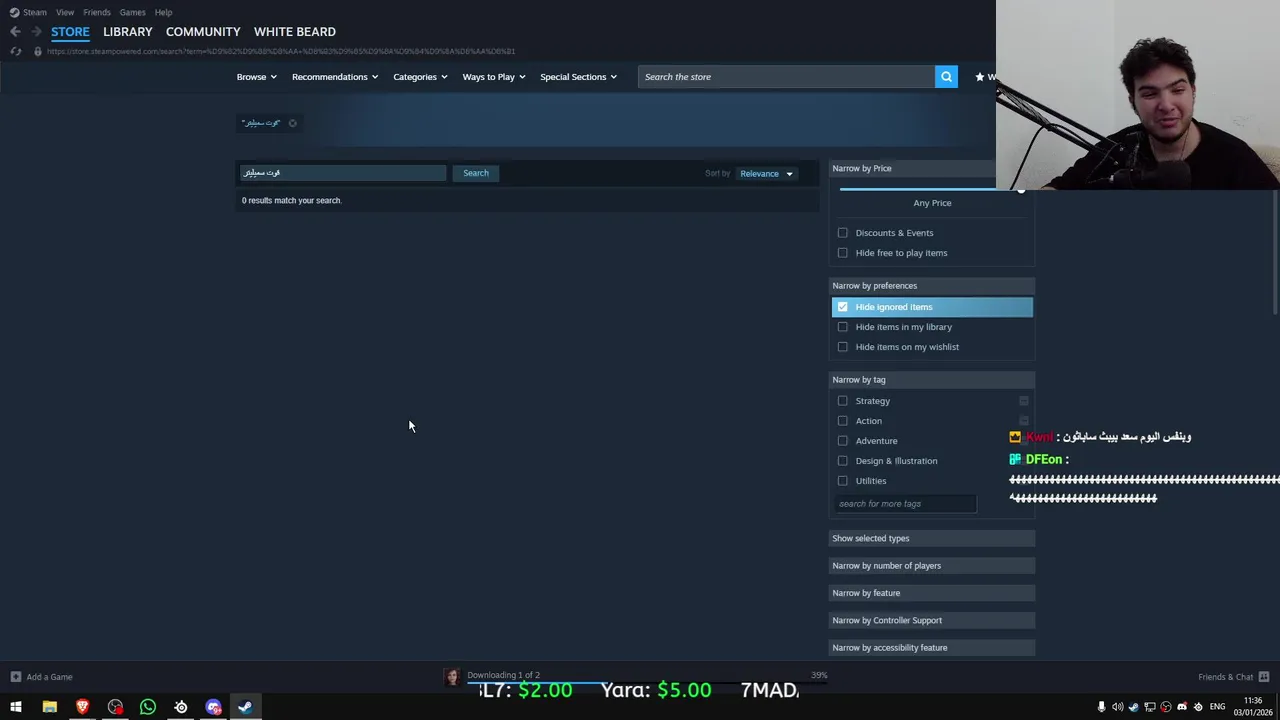Click the search for more tags field
This screenshot has height=720, width=1280.
tap(905, 504)
